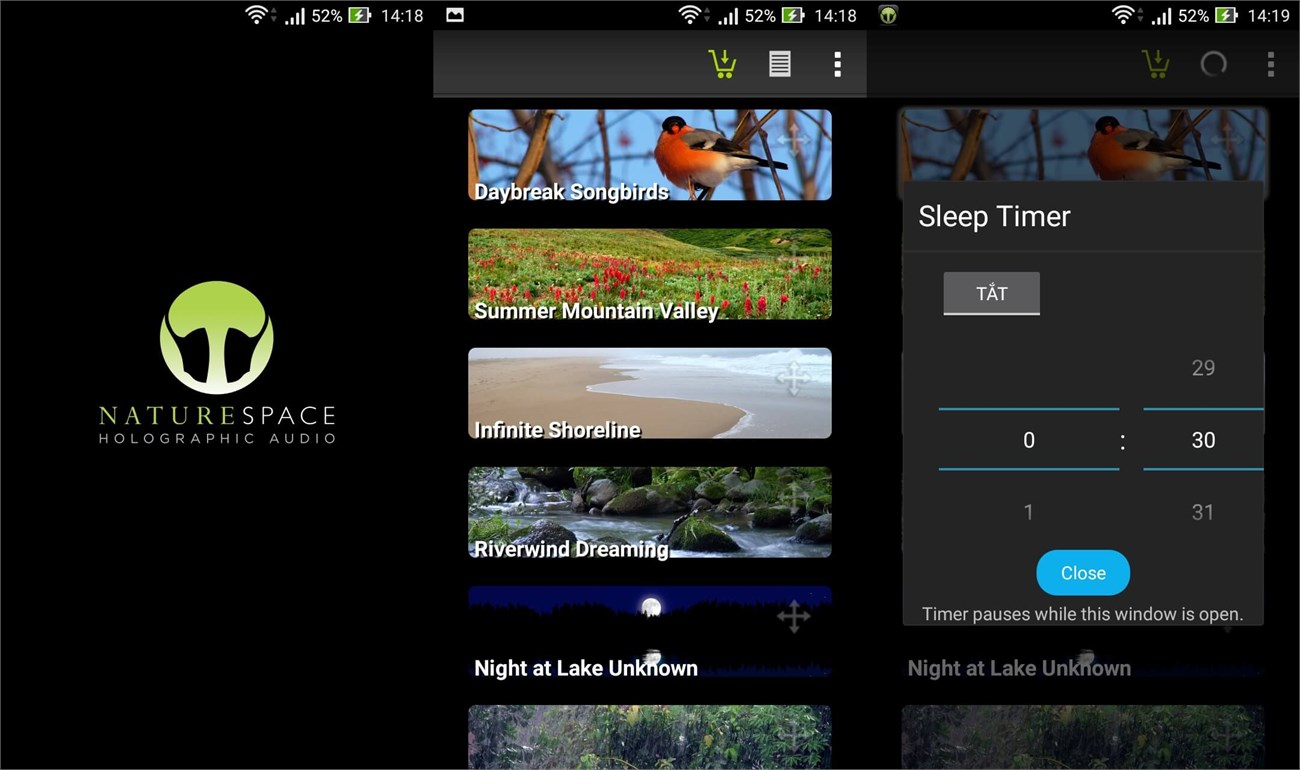Select 31 minutes in the timer picker
The width and height of the screenshot is (1300, 770).
pyautogui.click(x=1202, y=512)
